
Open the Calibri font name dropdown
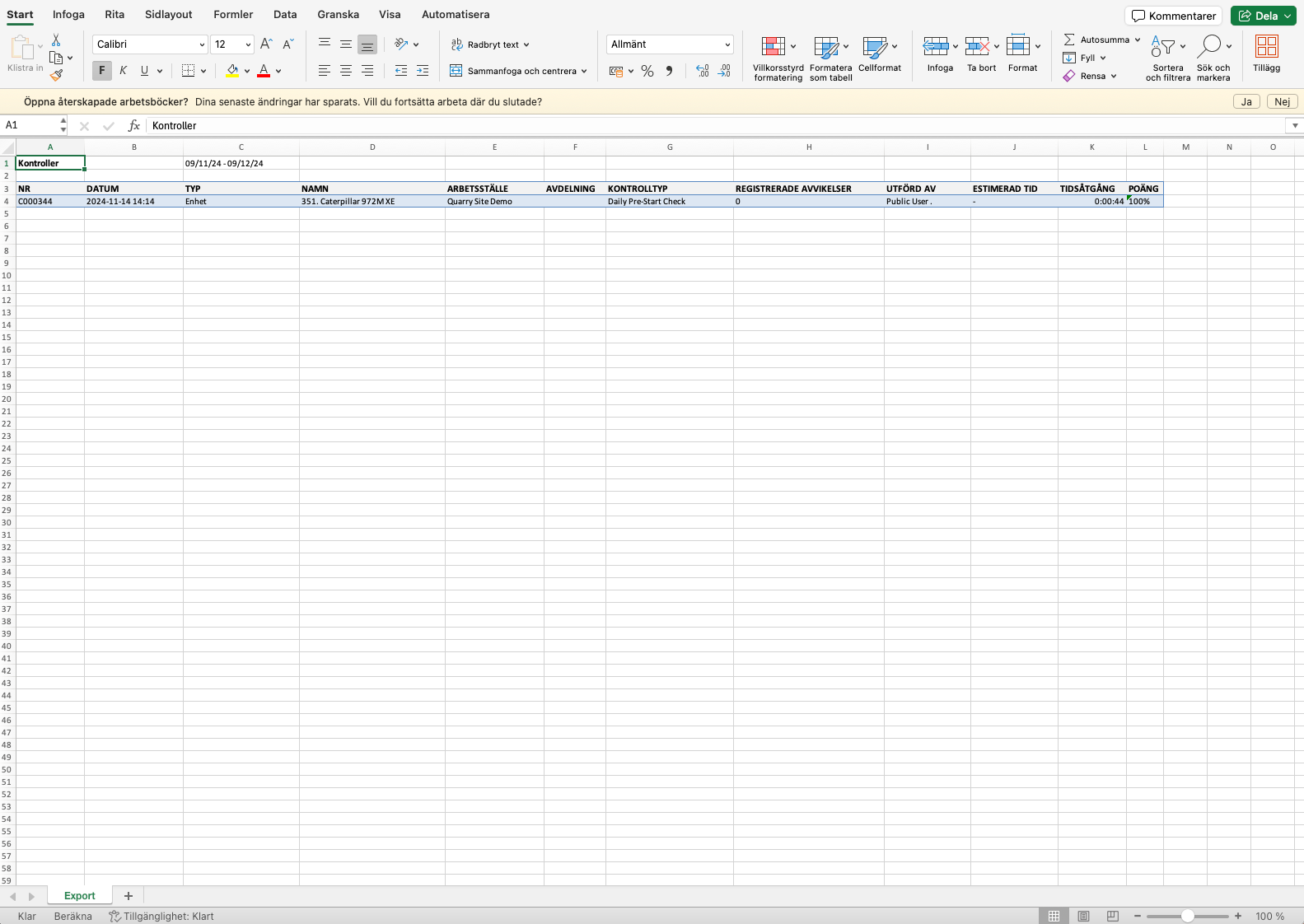point(202,44)
